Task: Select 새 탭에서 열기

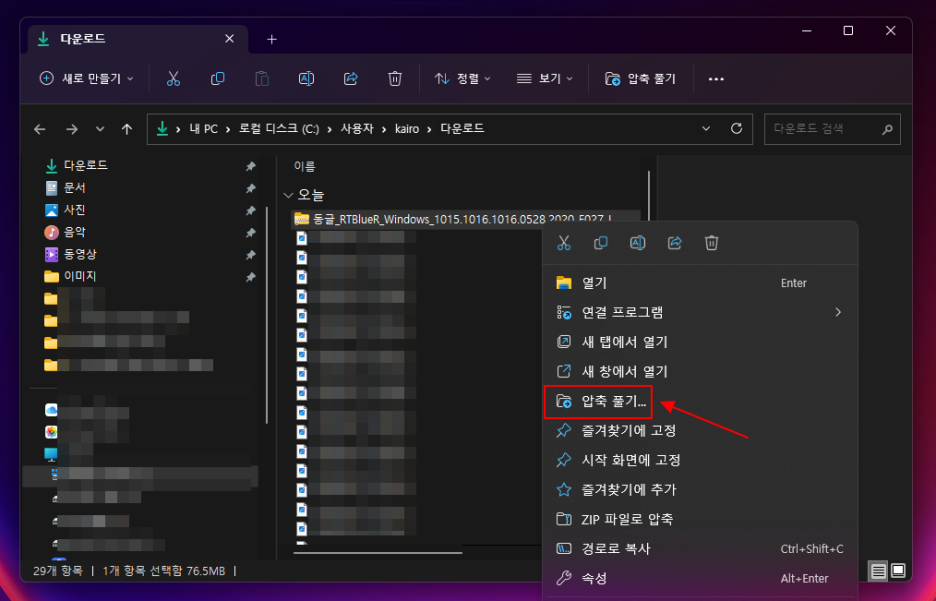Action: click(x=700, y=342)
